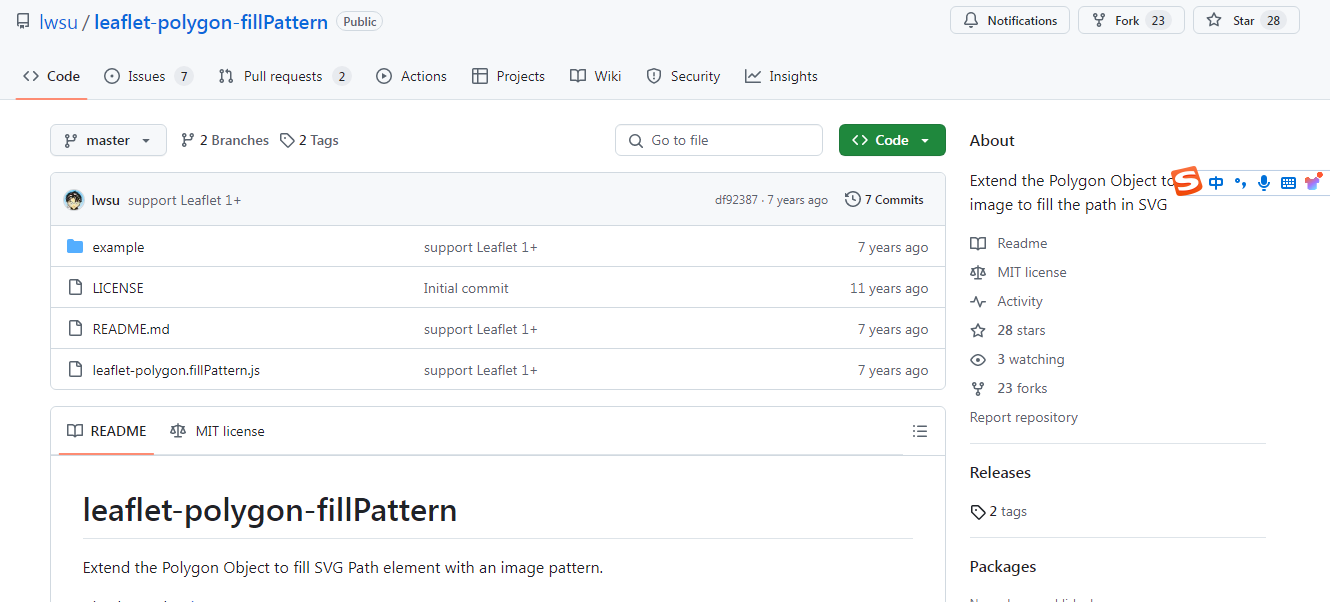The height and width of the screenshot is (602, 1330).
Task: Open the MIT license link in About
Action: pyautogui.click(x=1018, y=272)
